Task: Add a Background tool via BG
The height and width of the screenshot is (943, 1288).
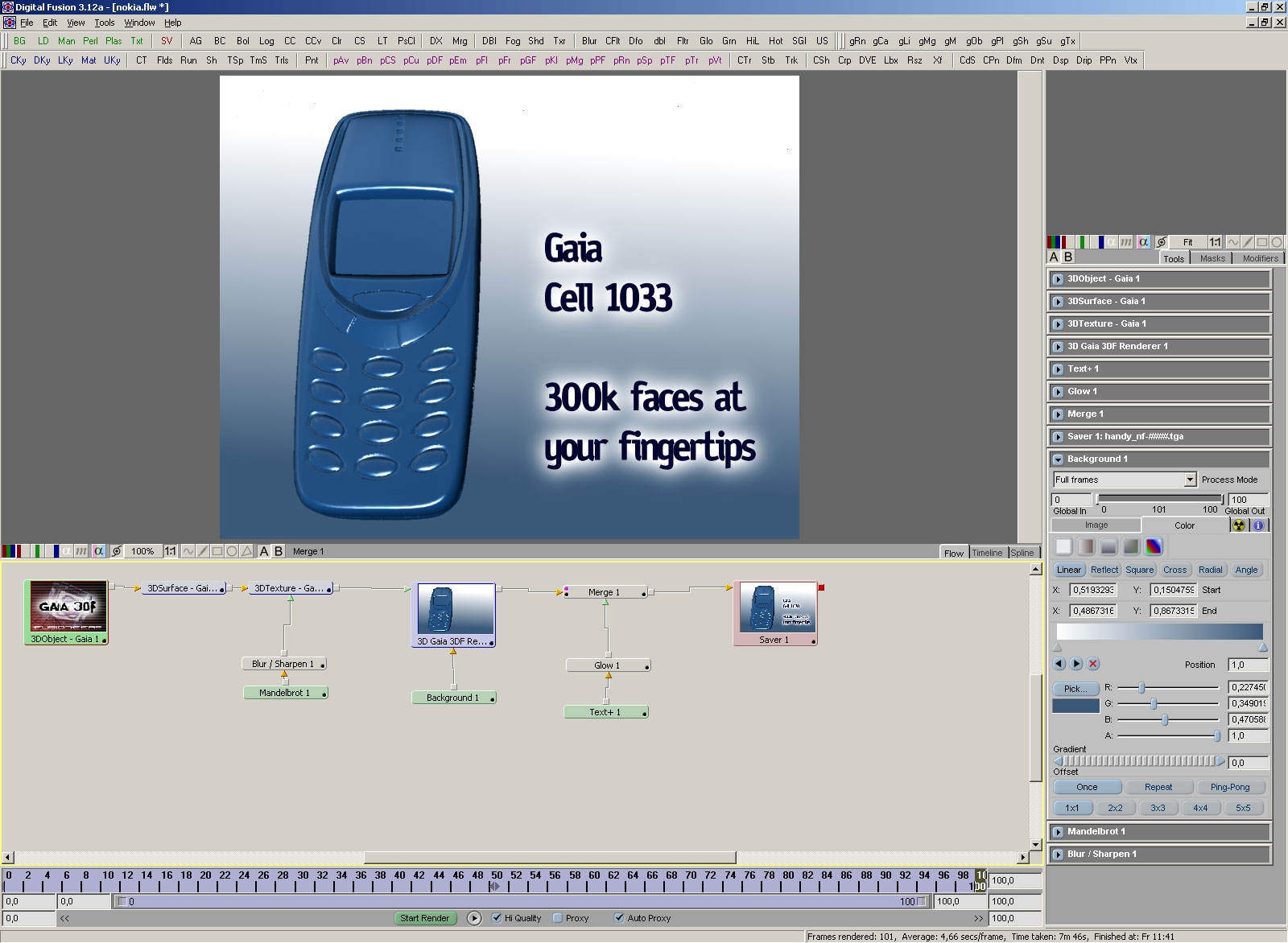Action: [x=19, y=41]
